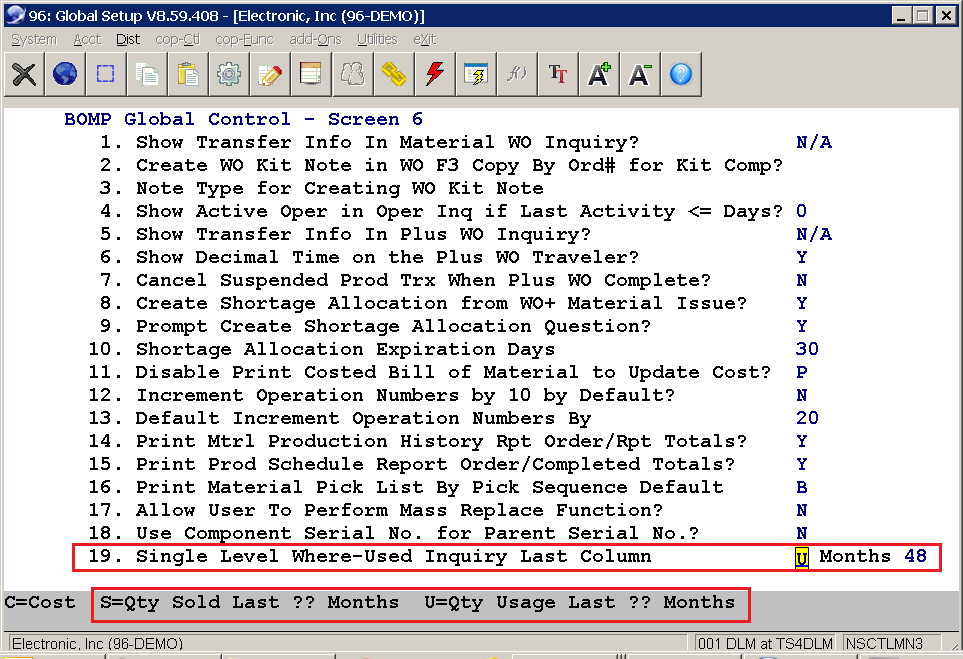Screen dimensions: 963x659
Task: Click the P value for Disable Print Costed Bill row
Action: [x=801, y=372]
